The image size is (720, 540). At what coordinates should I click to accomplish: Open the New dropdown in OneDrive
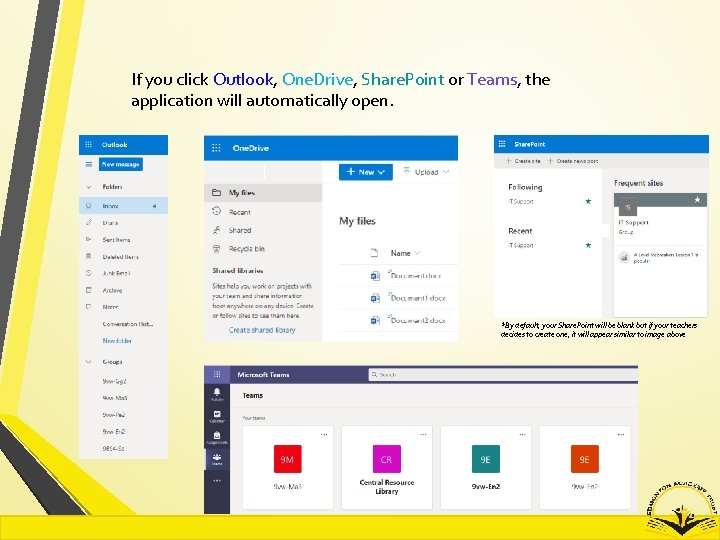pos(366,172)
